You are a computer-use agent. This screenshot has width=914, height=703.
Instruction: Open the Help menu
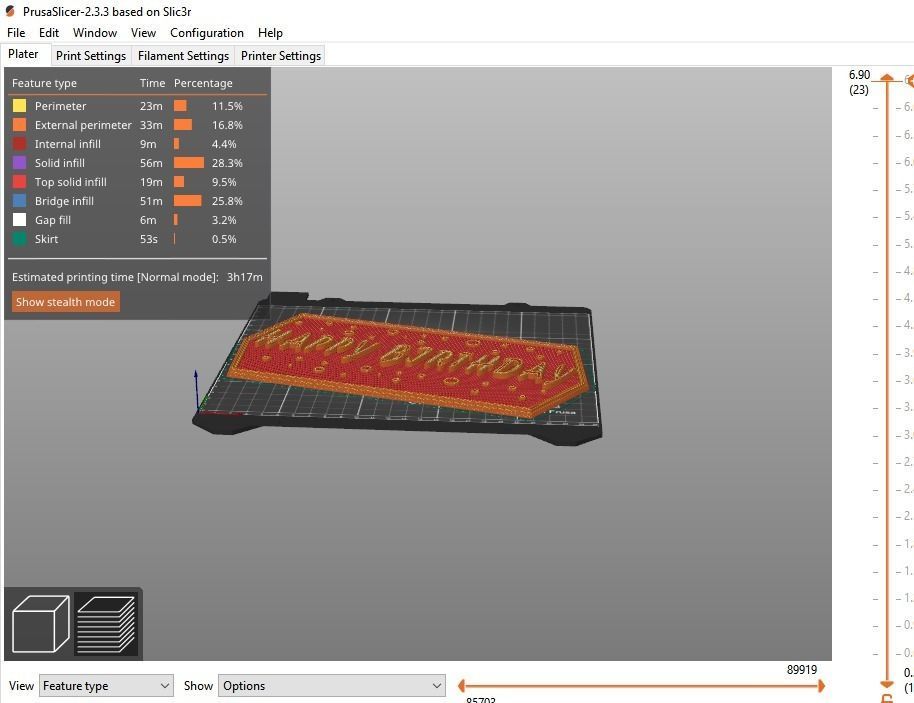click(270, 33)
